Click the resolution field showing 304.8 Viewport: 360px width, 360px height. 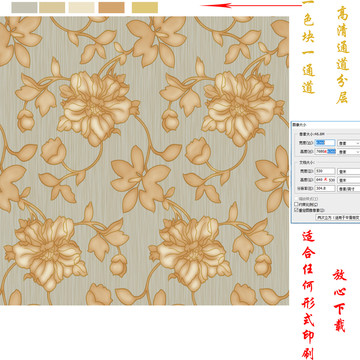(325, 189)
